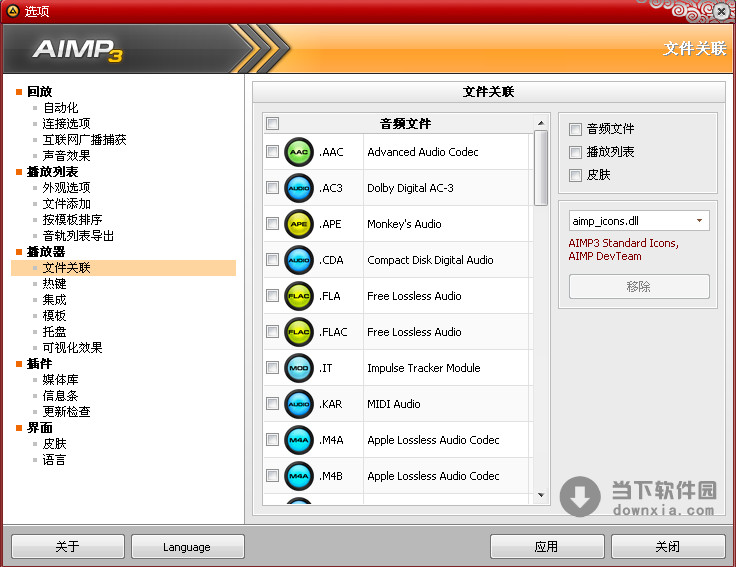Select 播放器 category in sidebar
Viewport: 736px width, 567px height.
[46, 252]
